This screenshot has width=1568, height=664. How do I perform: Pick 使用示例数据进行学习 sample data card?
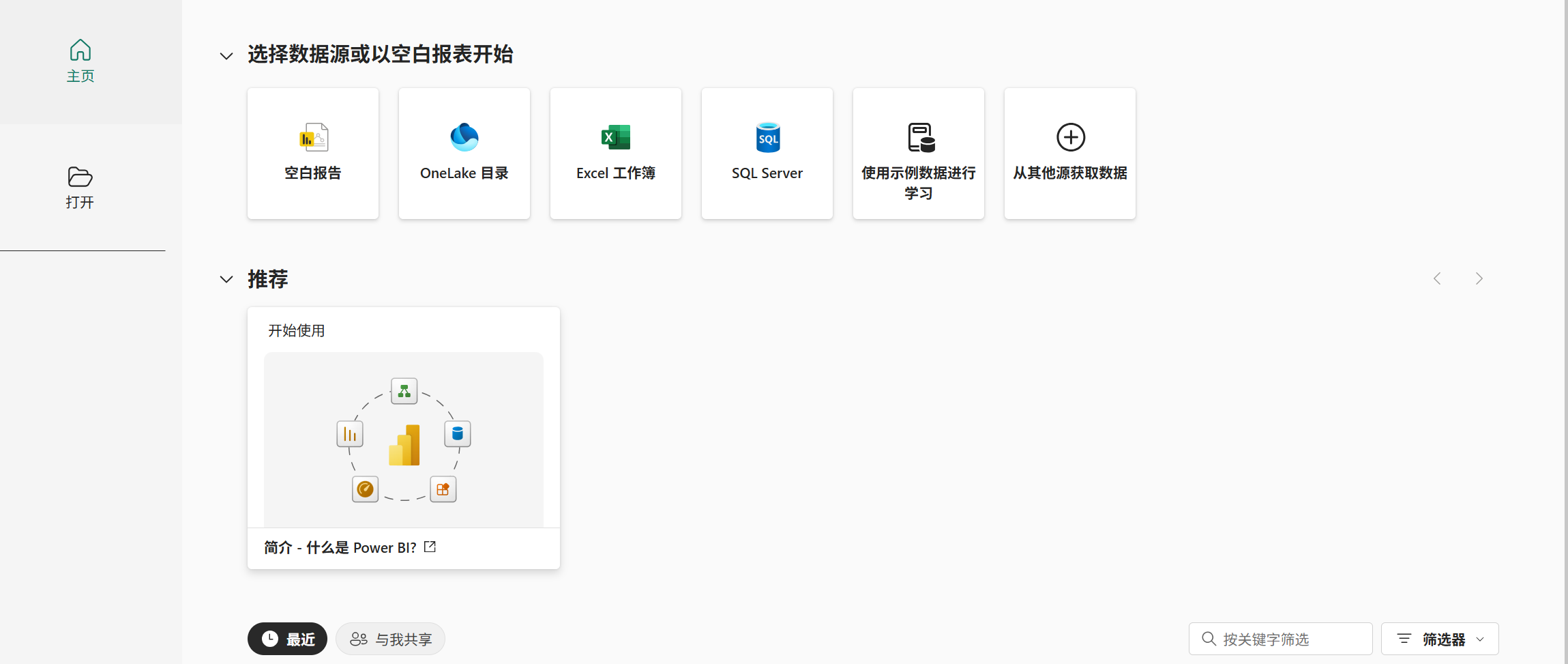(919, 154)
